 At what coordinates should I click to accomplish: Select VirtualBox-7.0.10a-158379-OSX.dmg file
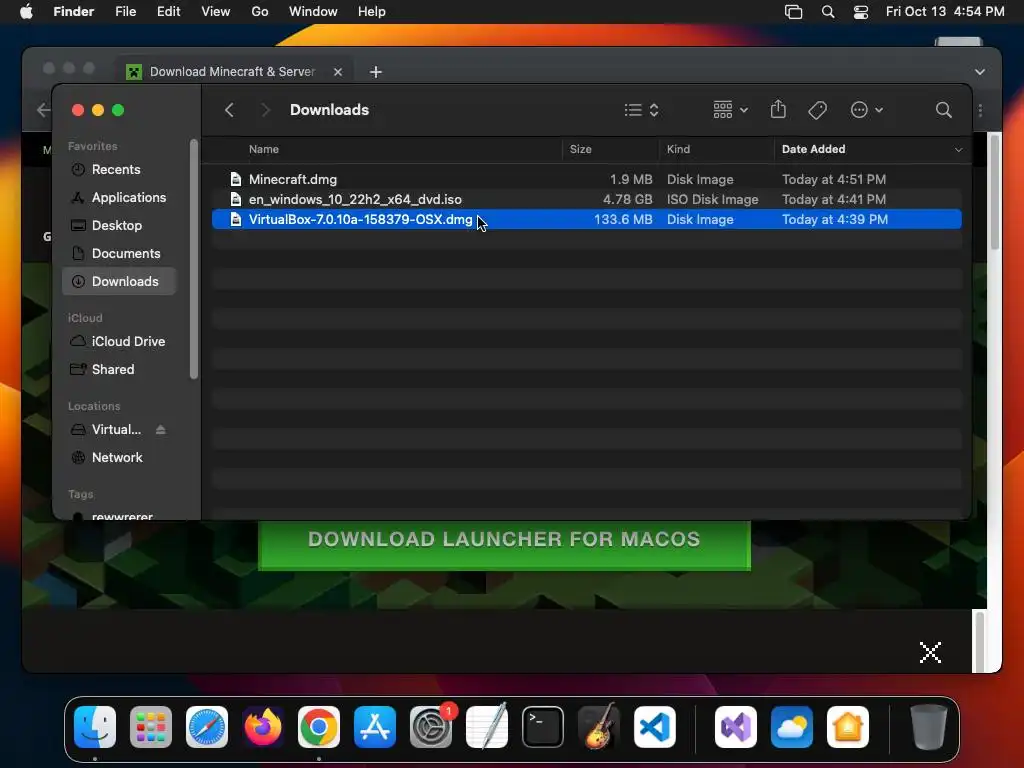(x=586, y=219)
